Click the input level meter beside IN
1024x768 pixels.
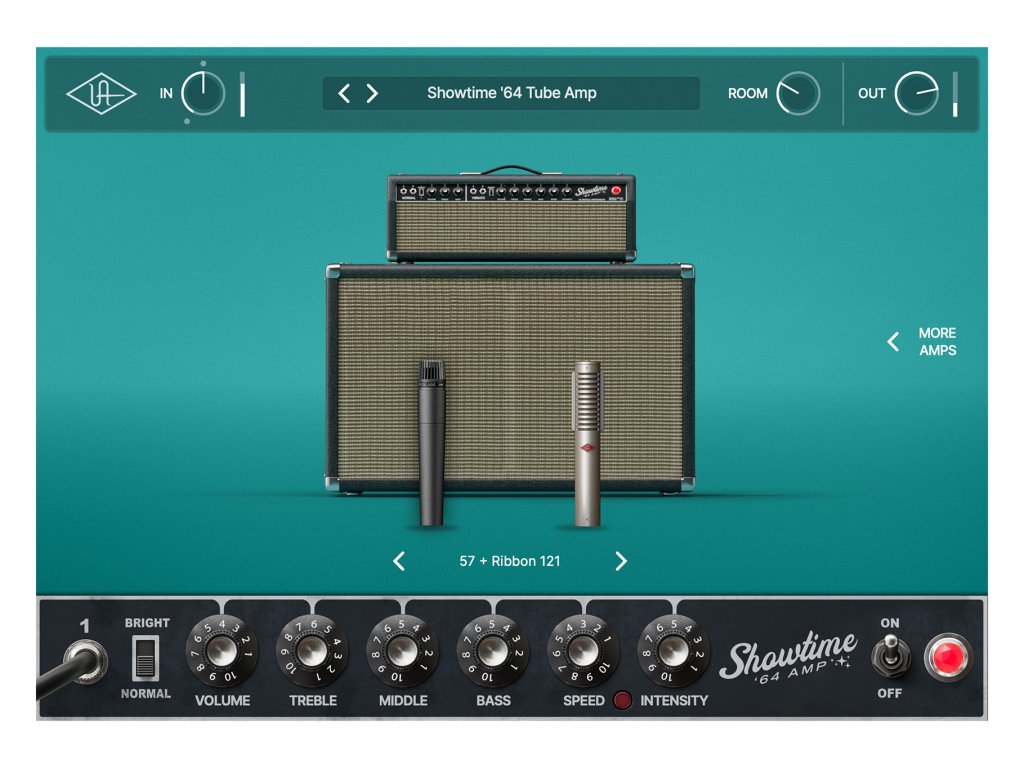click(x=242, y=94)
